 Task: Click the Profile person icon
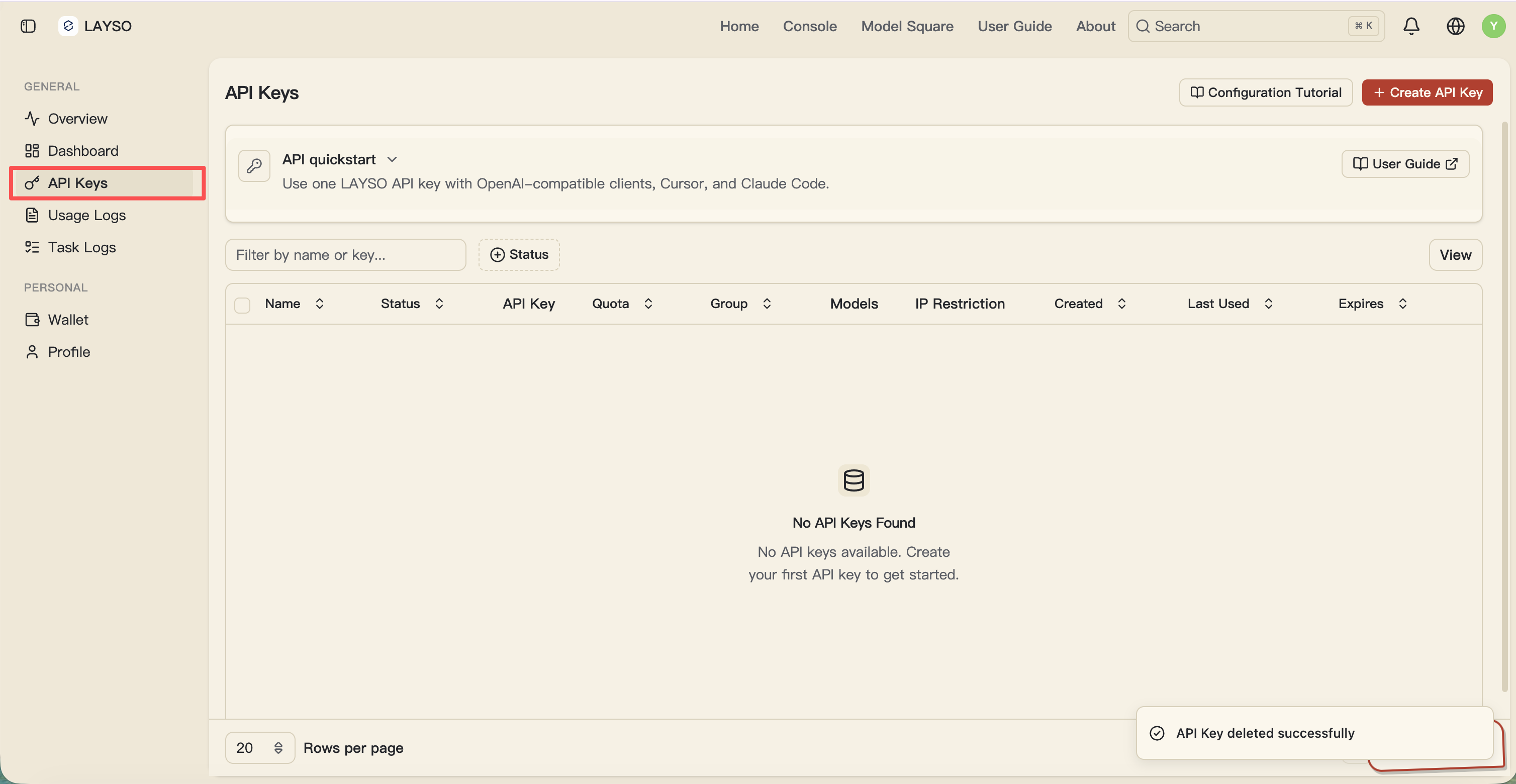32,352
